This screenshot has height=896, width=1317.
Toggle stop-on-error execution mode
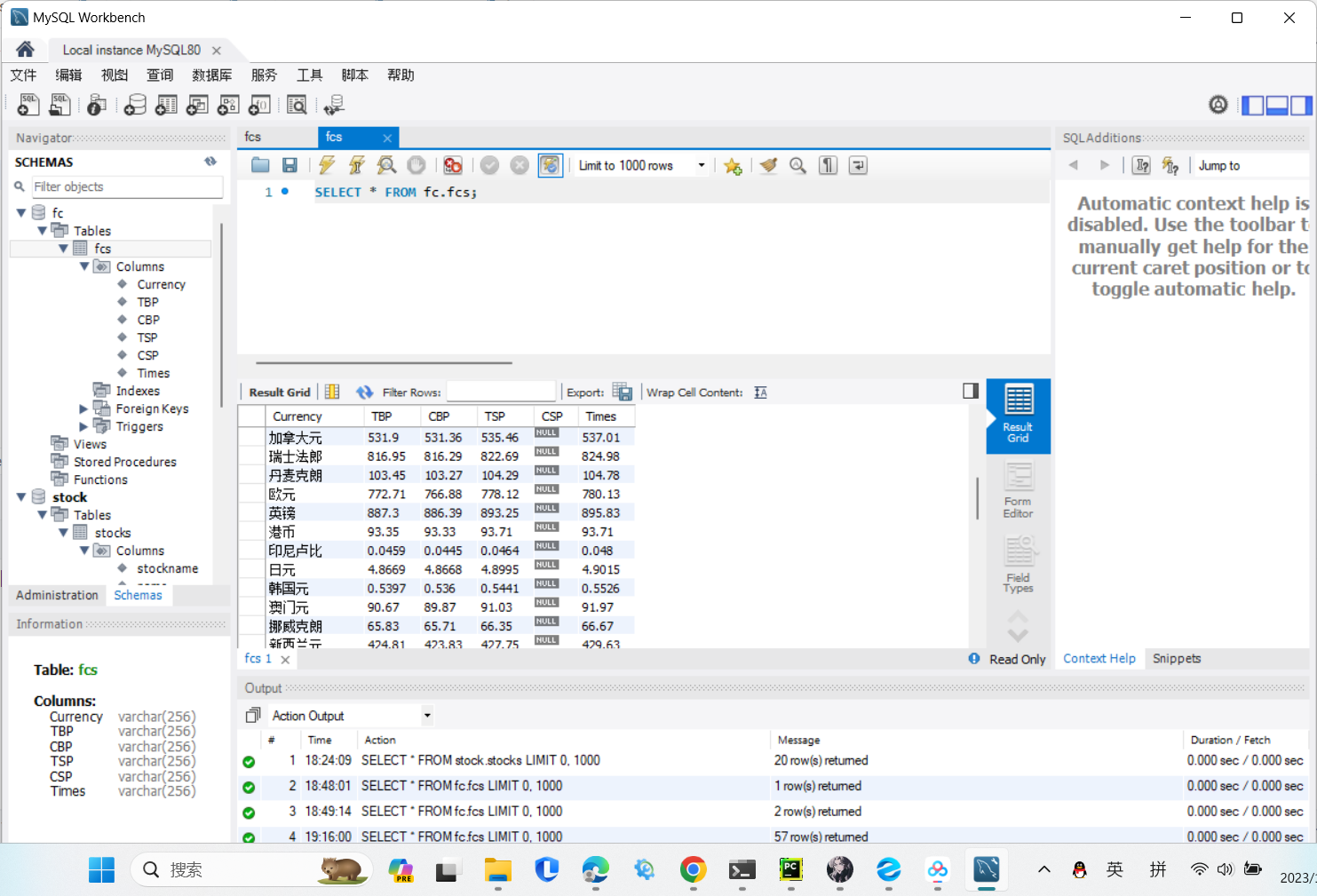click(x=453, y=165)
